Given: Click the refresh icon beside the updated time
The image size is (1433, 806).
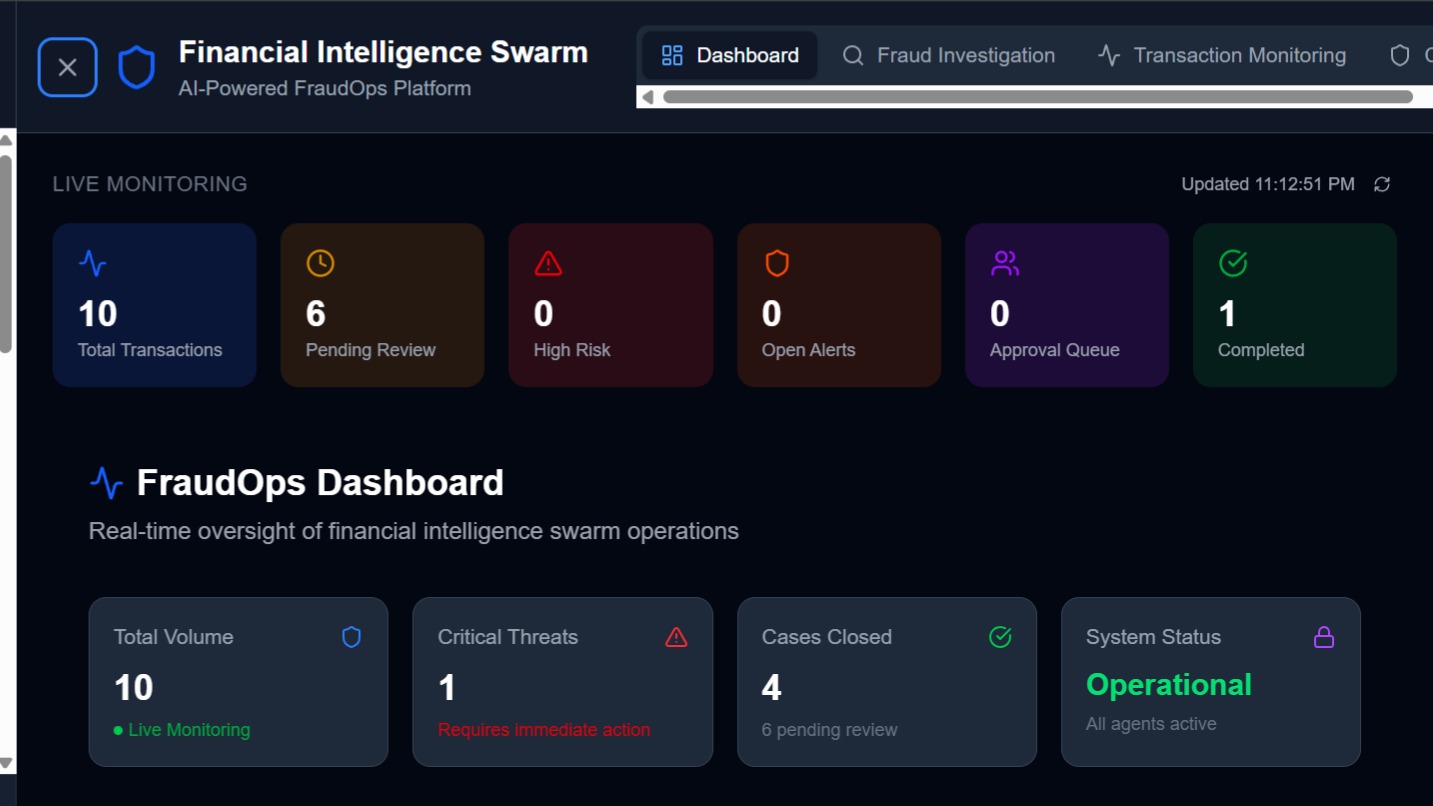Looking at the screenshot, I should (1382, 184).
